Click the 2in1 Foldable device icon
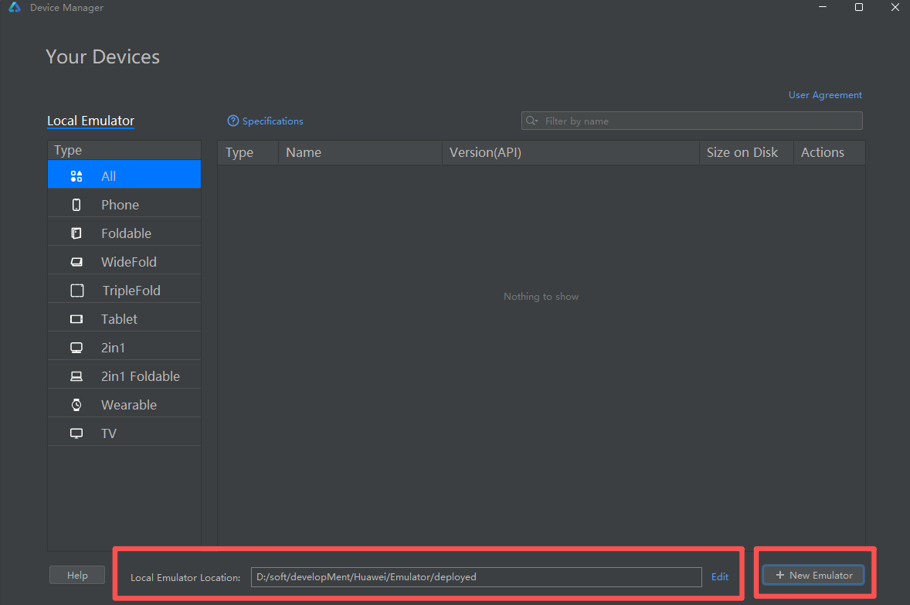Image resolution: width=910 pixels, height=605 pixels. click(x=76, y=376)
